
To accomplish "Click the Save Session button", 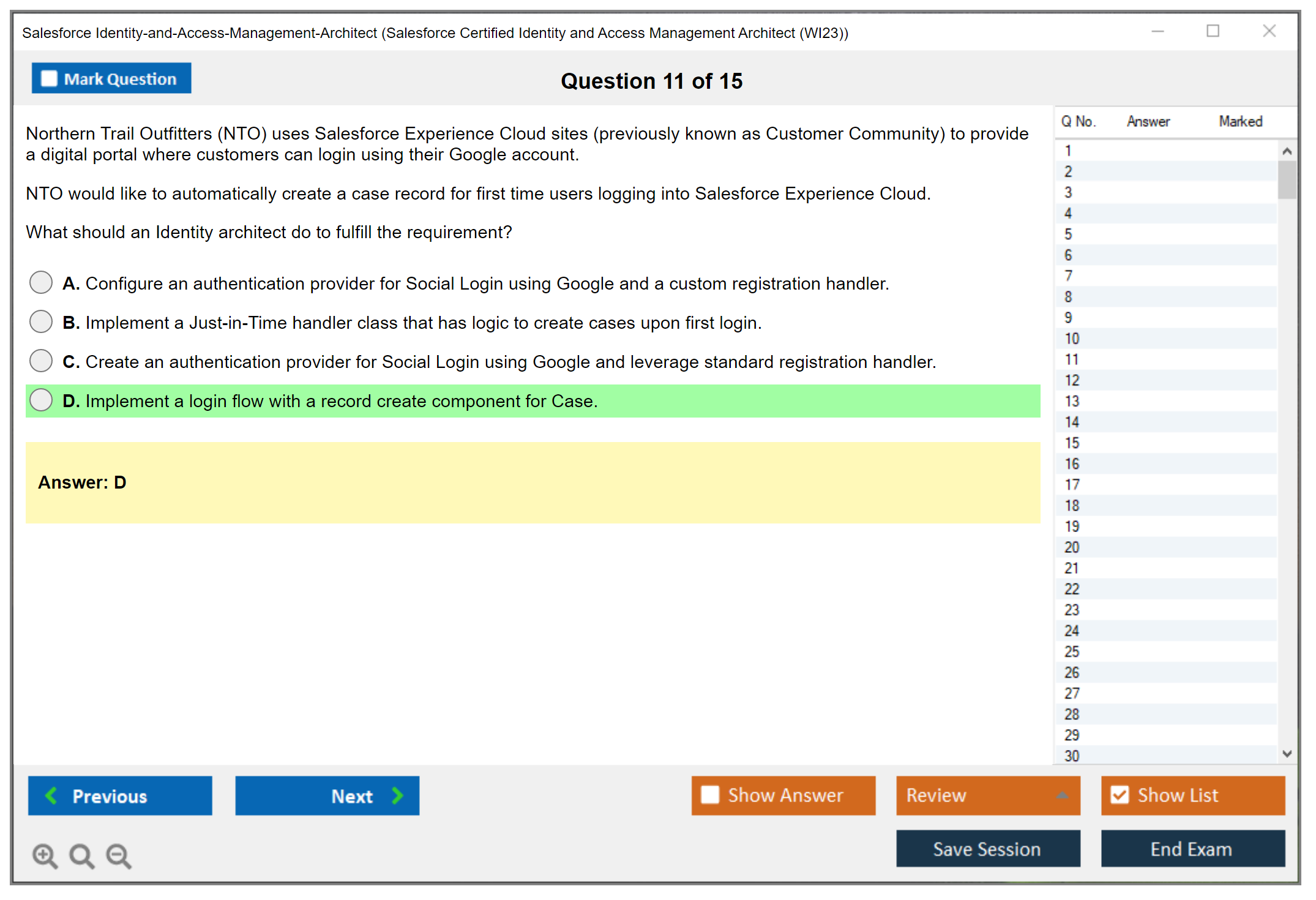I will coord(987,849).
